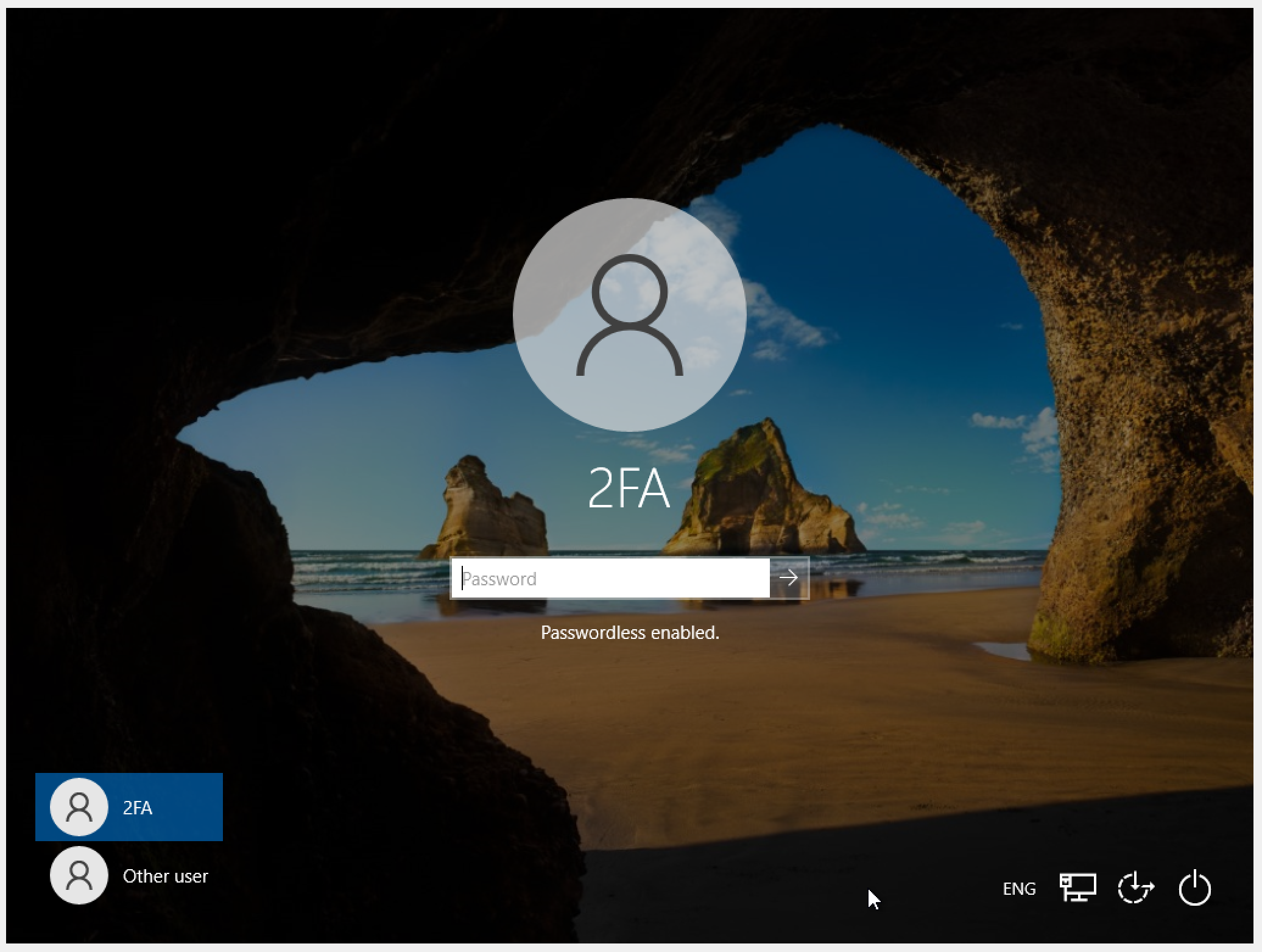The height and width of the screenshot is (952, 1262).
Task: Open the power options icon
Action: pos(1194,888)
